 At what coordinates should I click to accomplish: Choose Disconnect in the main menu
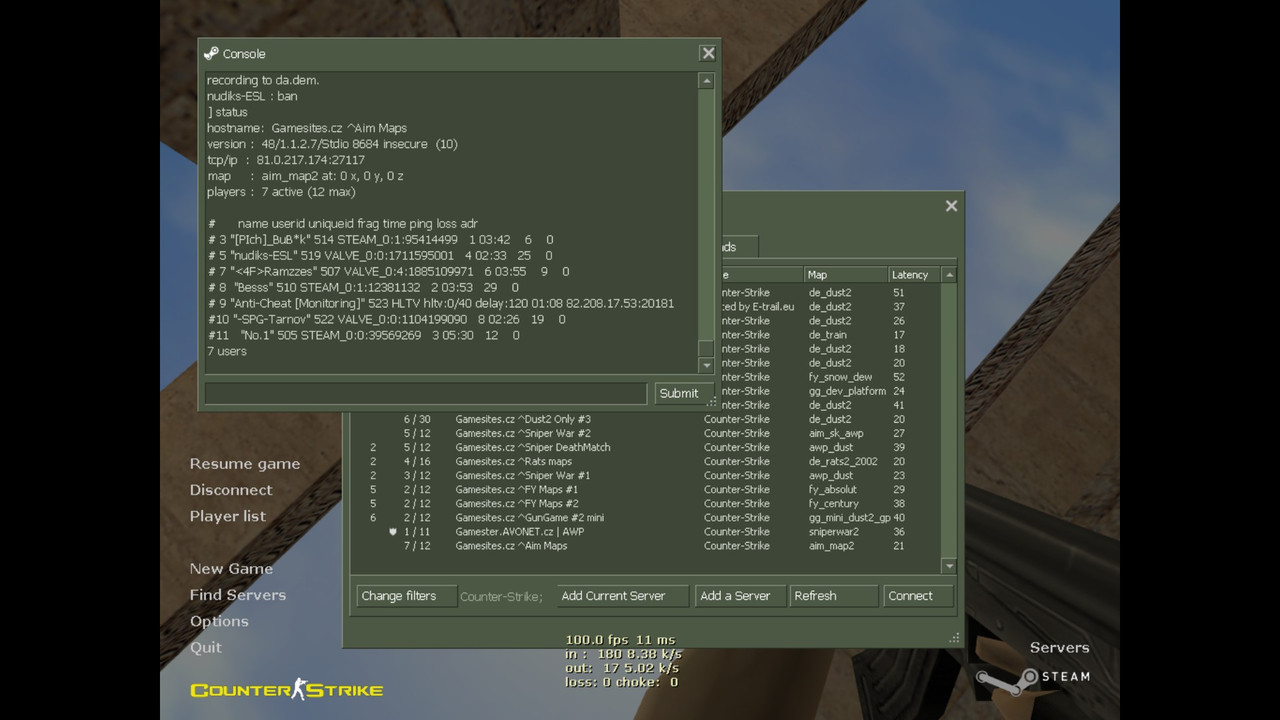click(231, 490)
